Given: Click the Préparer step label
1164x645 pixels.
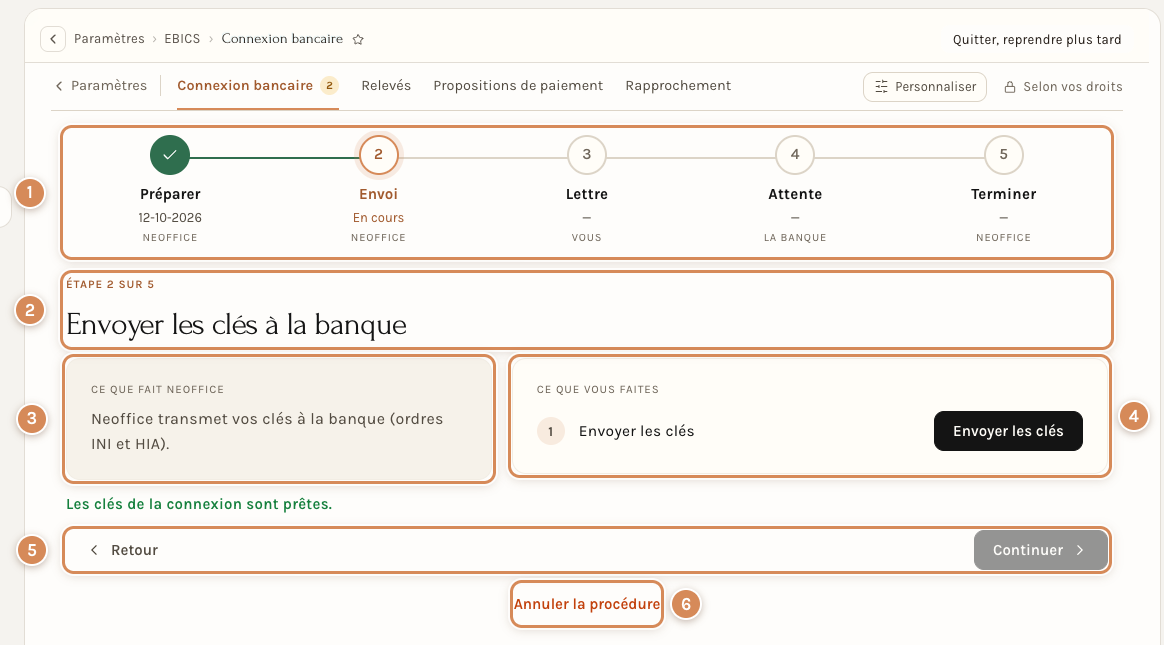Looking at the screenshot, I should click(x=170, y=194).
